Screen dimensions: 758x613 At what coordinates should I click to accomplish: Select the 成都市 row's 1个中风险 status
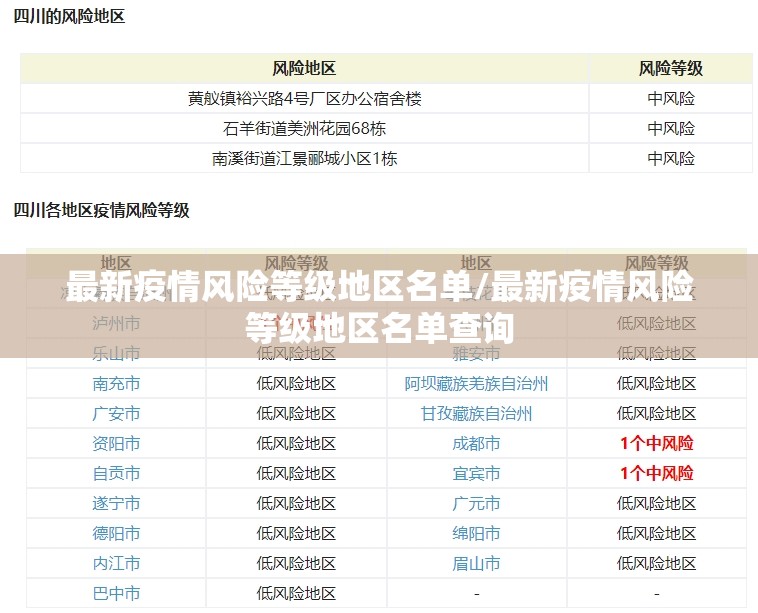(656, 443)
